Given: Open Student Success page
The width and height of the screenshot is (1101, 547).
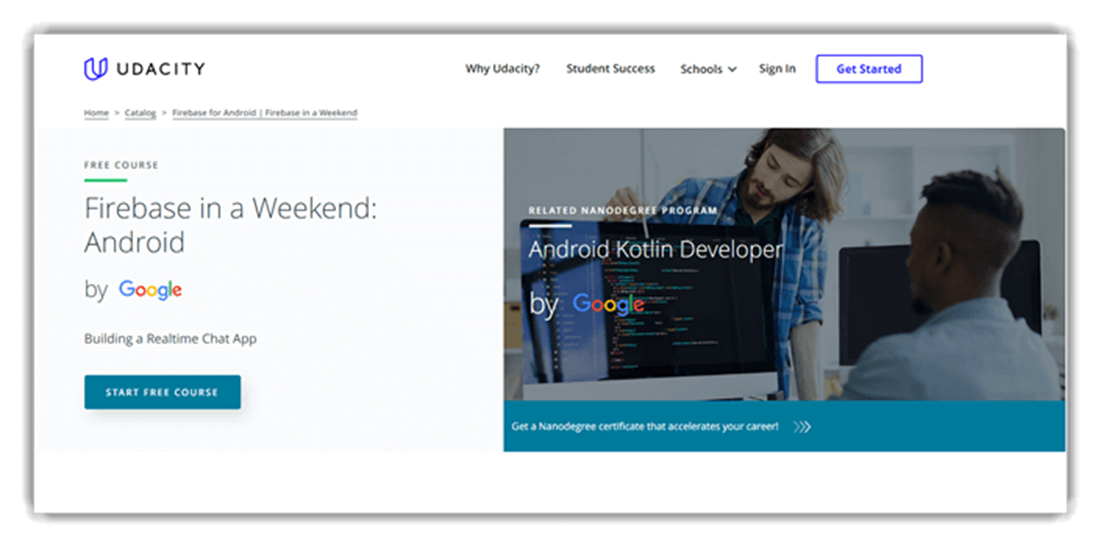Looking at the screenshot, I should click(x=611, y=69).
